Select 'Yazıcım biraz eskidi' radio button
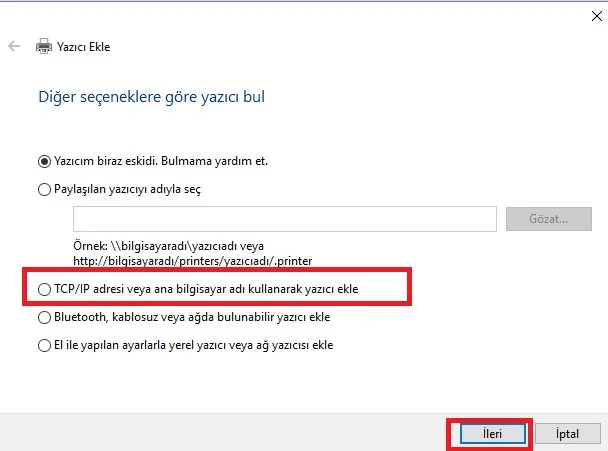Viewport: 608px width, 451px height. tap(43, 160)
